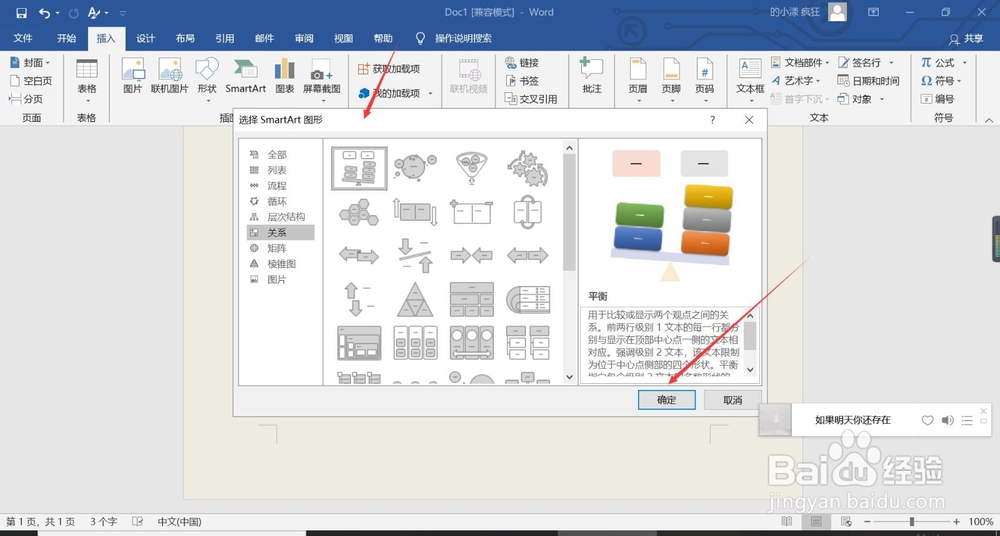Click the 艺术字 WordArt icon
The width and height of the screenshot is (1000, 536).
[x=776, y=81]
